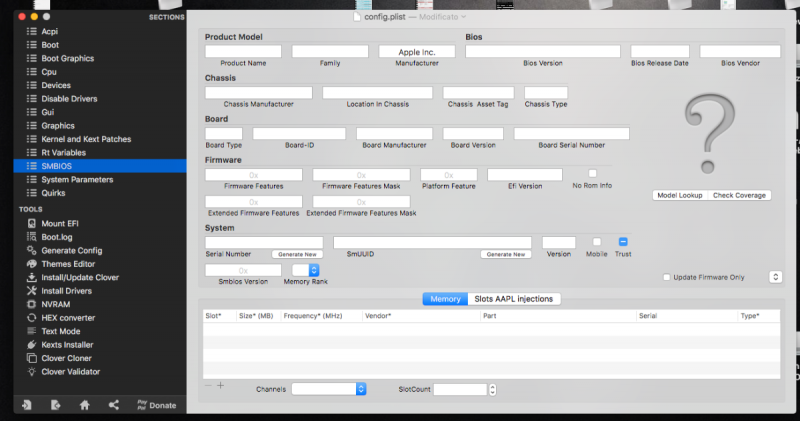The width and height of the screenshot is (800, 421).
Task: Open the title bar document dropdown chevron
Action: [463, 17]
